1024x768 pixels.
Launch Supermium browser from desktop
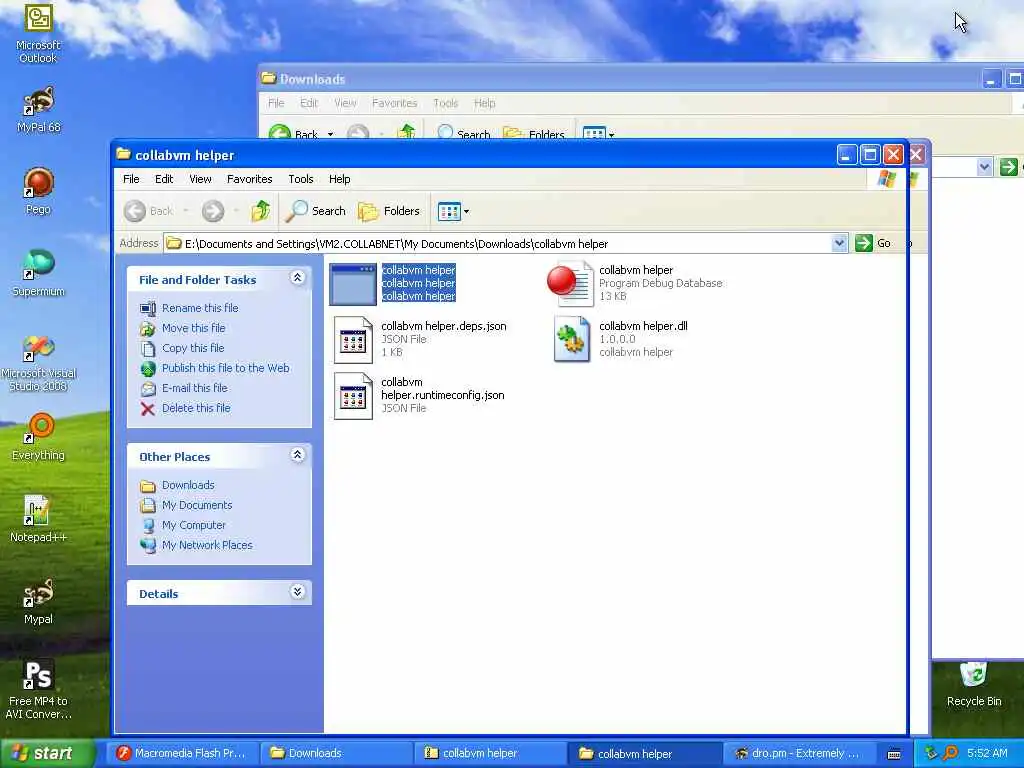coord(38,273)
